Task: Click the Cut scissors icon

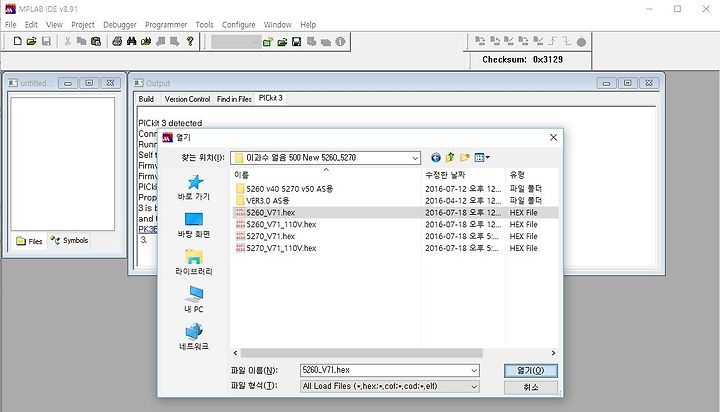Action: click(x=68, y=41)
